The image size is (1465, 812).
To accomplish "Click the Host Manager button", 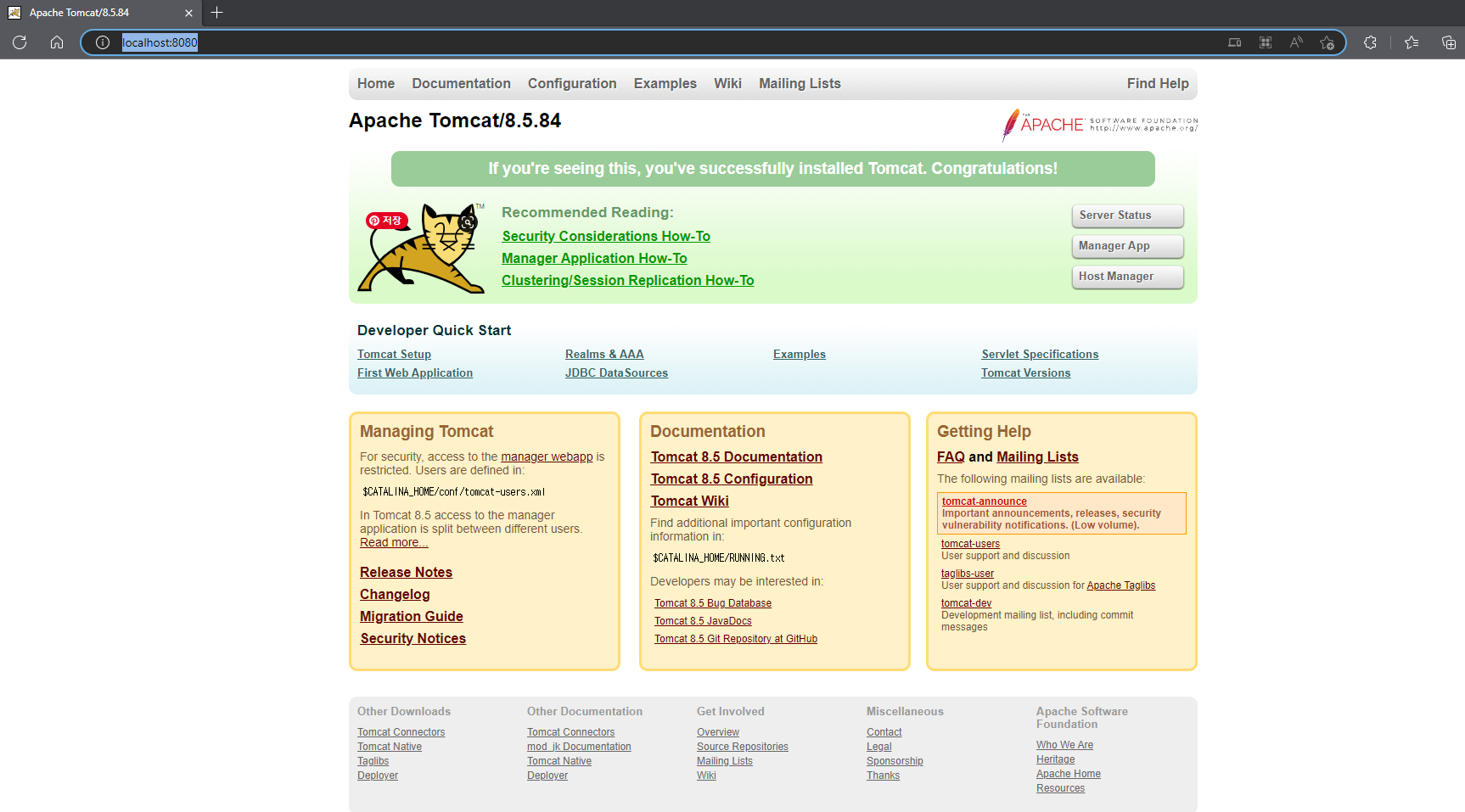I will [1128, 277].
